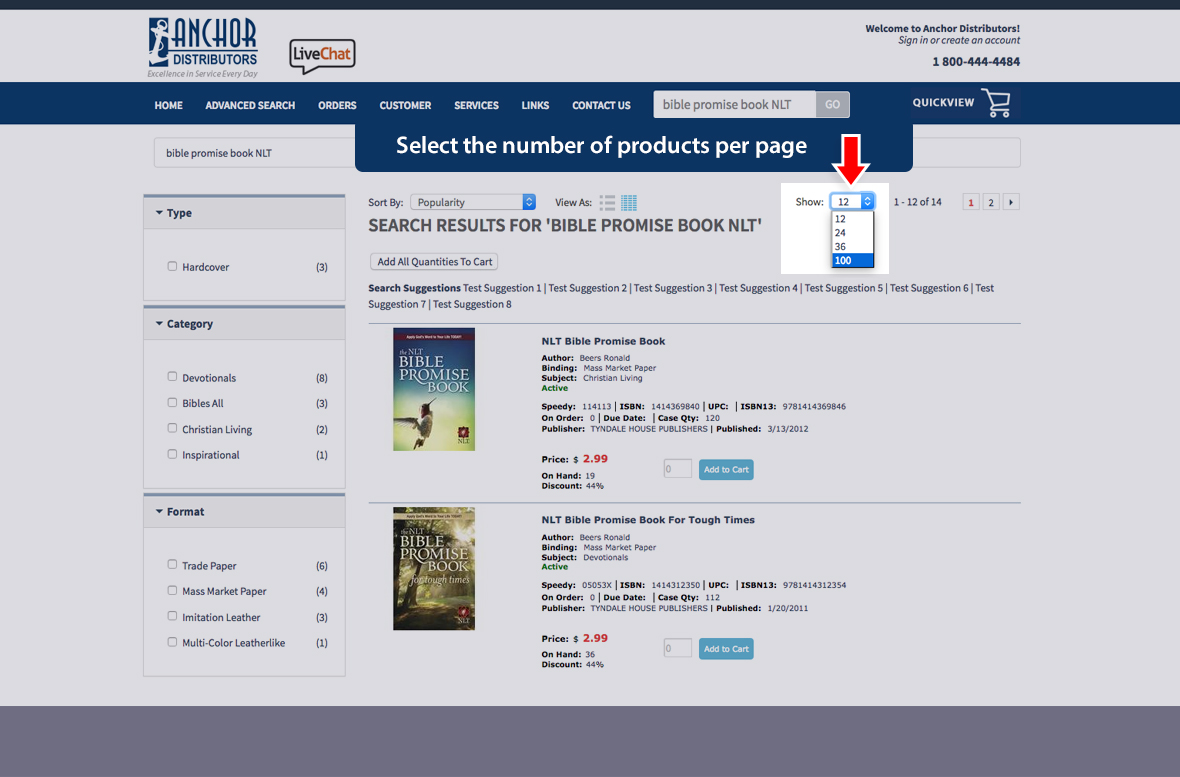Click phone number 1 800-444-4484

click(976, 62)
